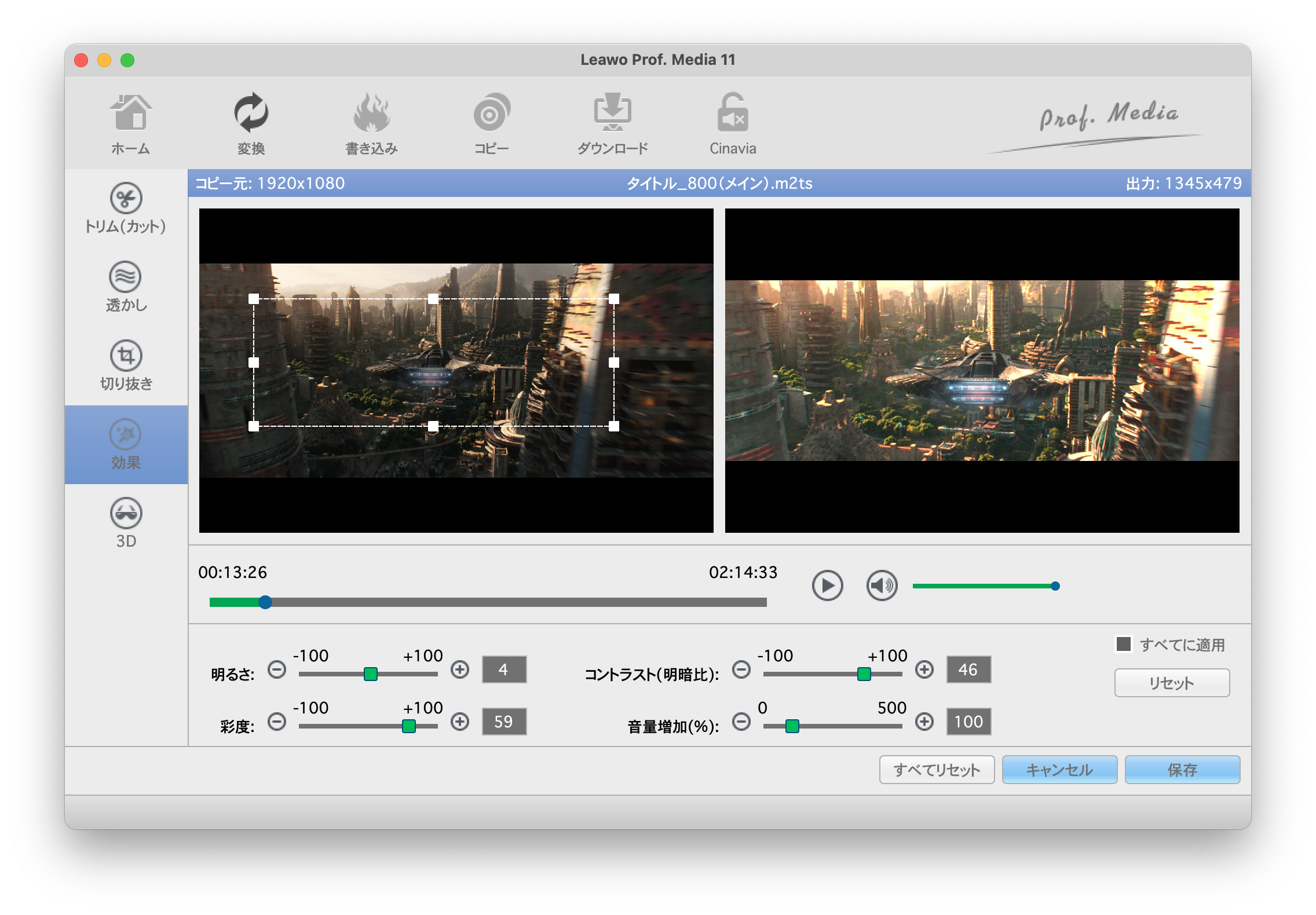This screenshot has width=1316, height=915.
Task: Click the total duration 02:14:33
Action: click(743, 572)
